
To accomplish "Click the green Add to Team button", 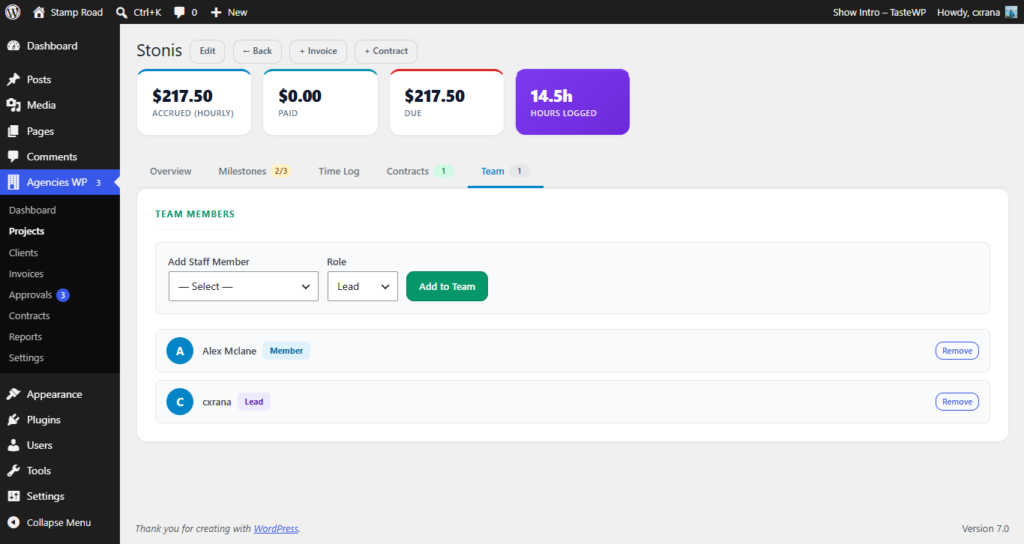I will tap(447, 286).
